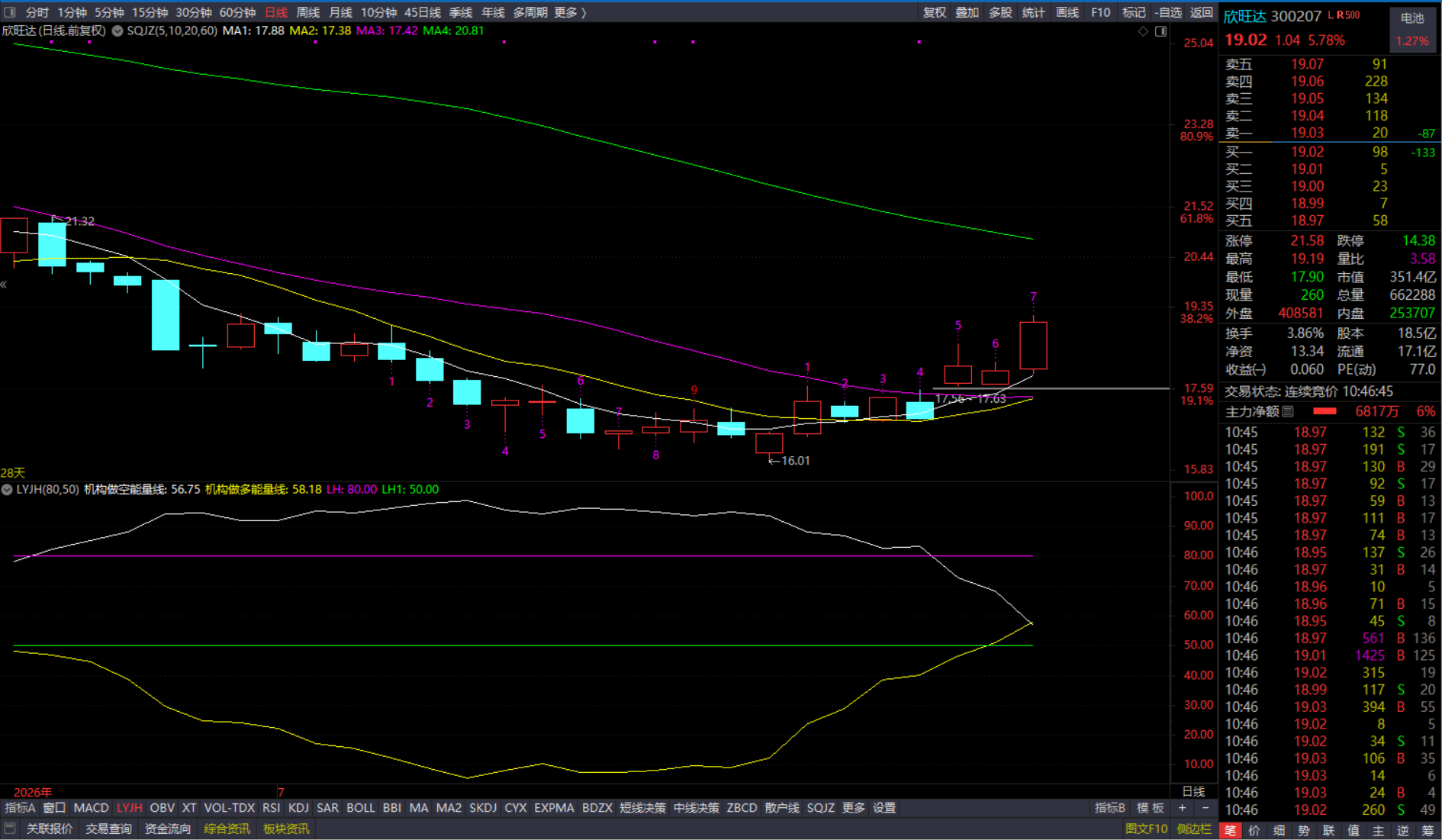Image resolution: width=1442 pixels, height=840 pixels.
Task: Open the 图文F10 link
Action: (1147, 829)
